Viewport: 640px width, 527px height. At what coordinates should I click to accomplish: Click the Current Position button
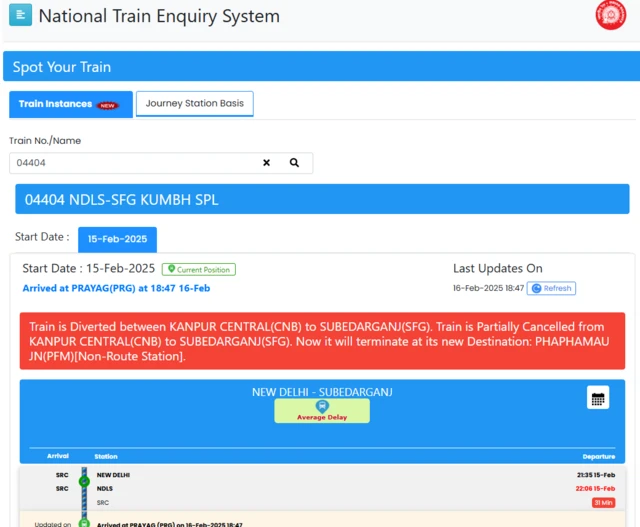point(199,269)
